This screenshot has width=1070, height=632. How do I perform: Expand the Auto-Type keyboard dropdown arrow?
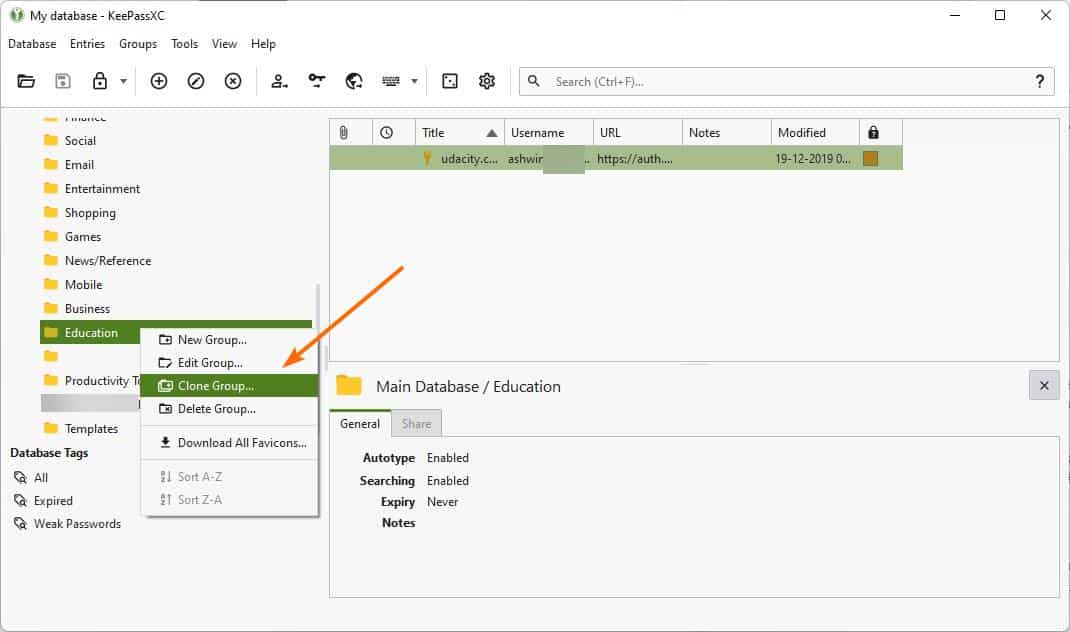pos(414,82)
